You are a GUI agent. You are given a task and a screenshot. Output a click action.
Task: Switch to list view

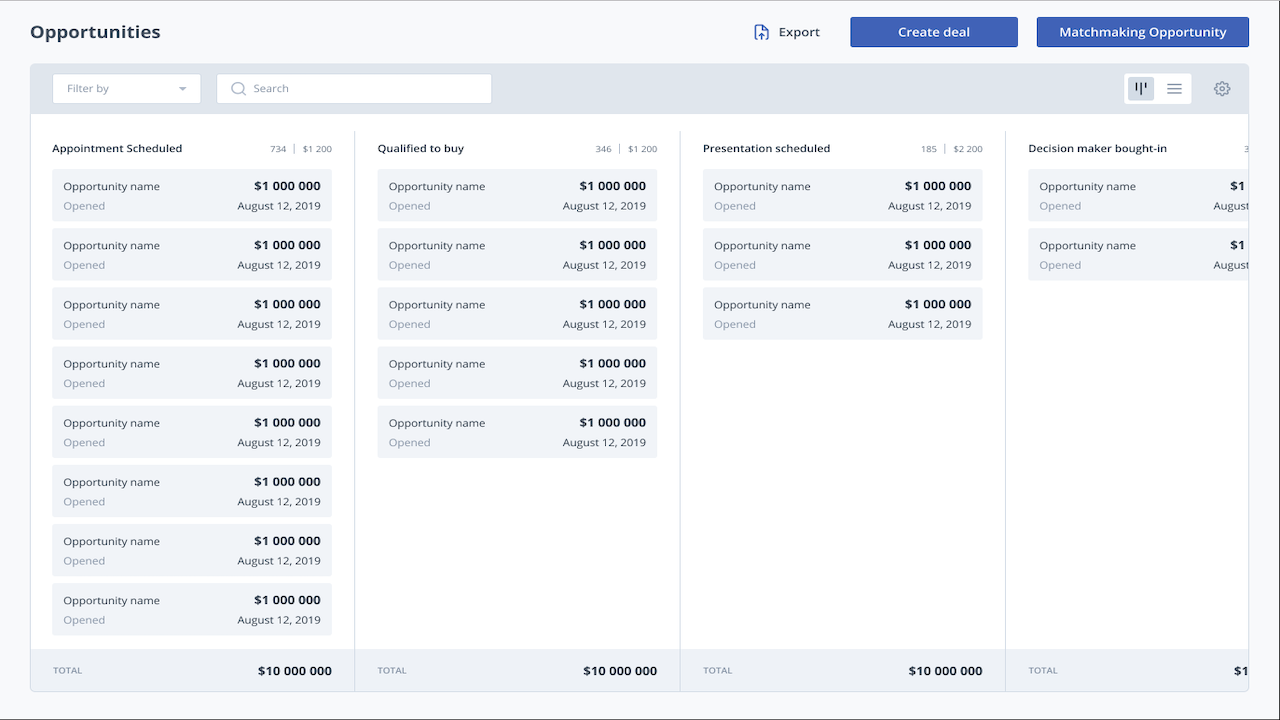pos(1175,89)
